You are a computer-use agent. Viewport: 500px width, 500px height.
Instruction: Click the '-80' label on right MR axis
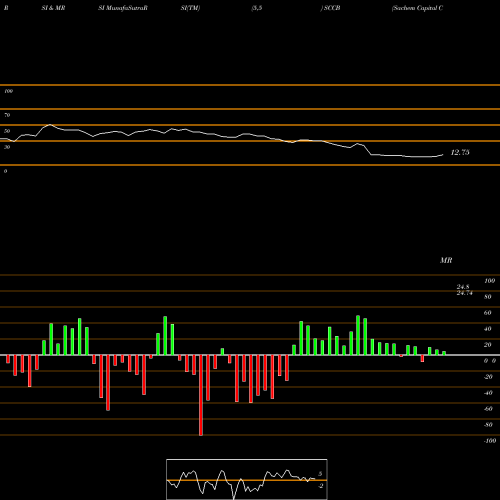488,425
